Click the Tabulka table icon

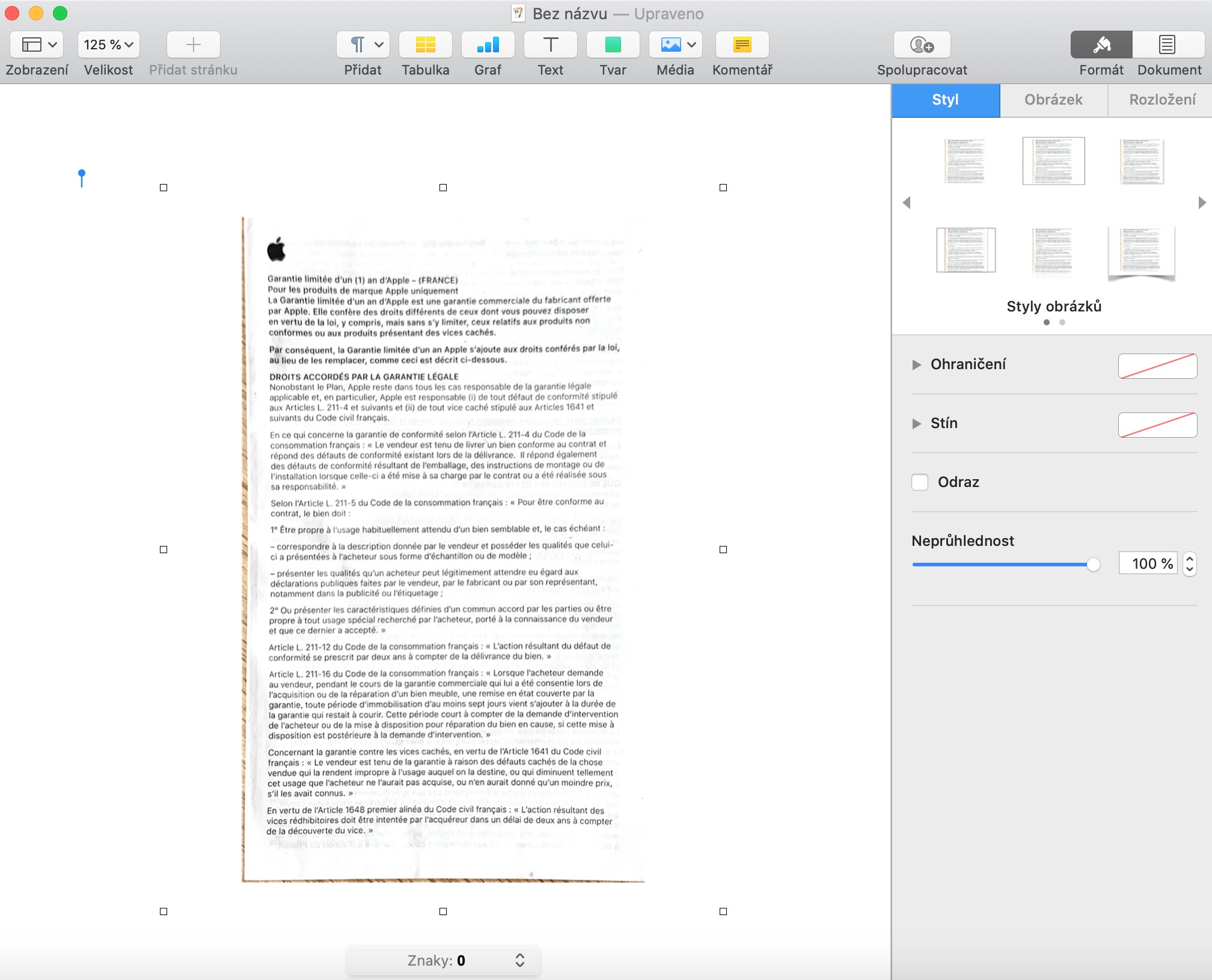(x=425, y=45)
